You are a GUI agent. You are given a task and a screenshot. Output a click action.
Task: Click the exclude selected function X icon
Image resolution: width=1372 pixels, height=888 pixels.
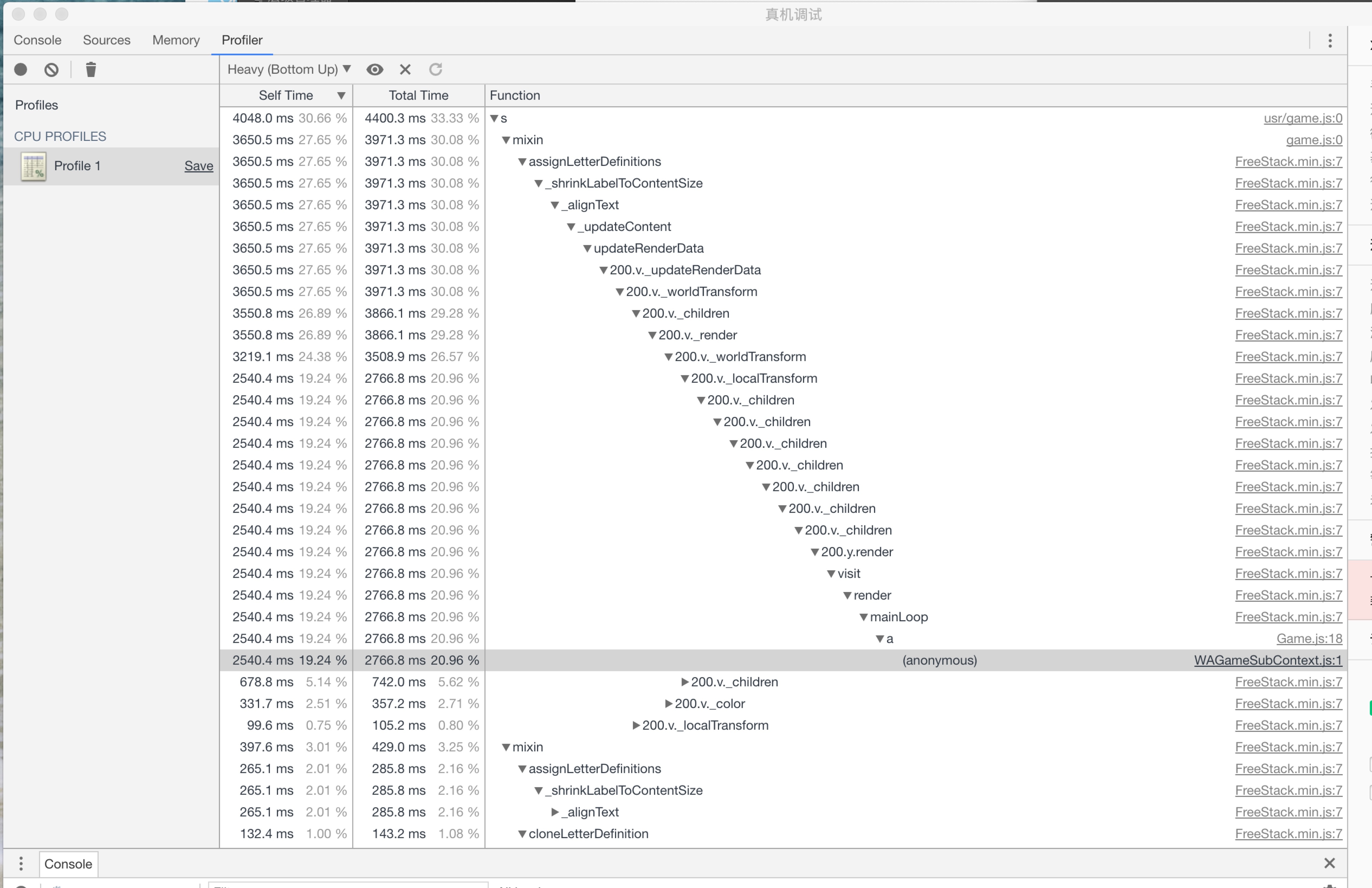click(x=405, y=70)
